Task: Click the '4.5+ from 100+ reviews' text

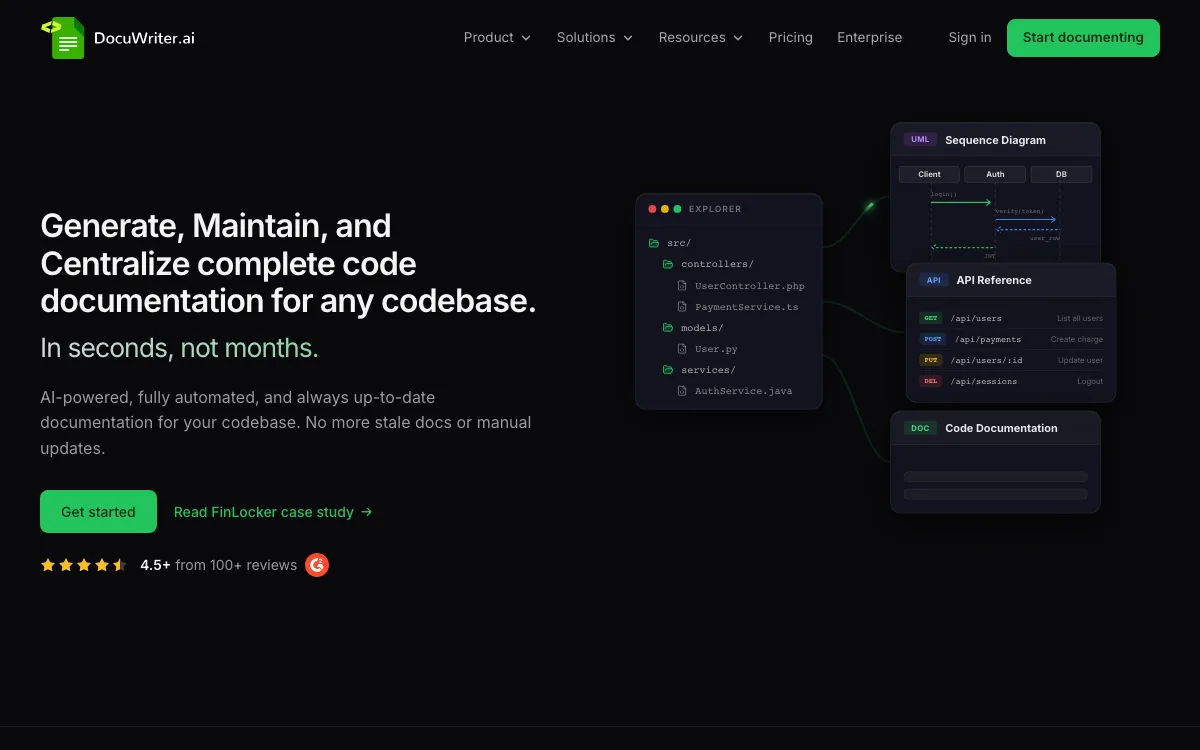Action: point(219,565)
